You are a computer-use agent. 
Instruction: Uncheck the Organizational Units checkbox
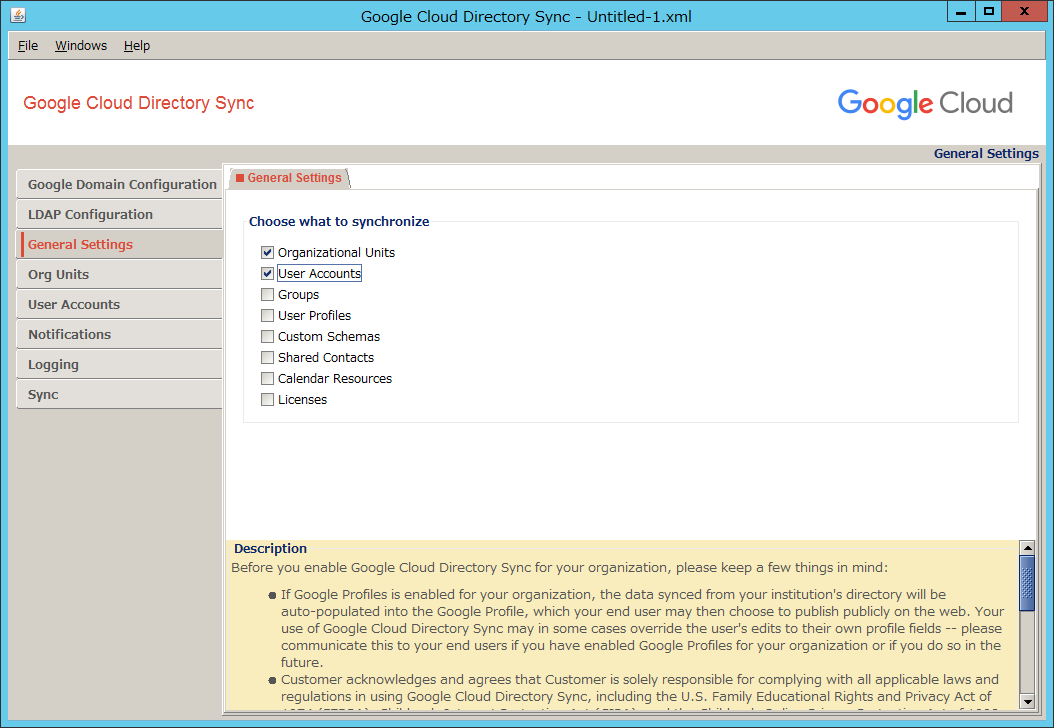(268, 253)
